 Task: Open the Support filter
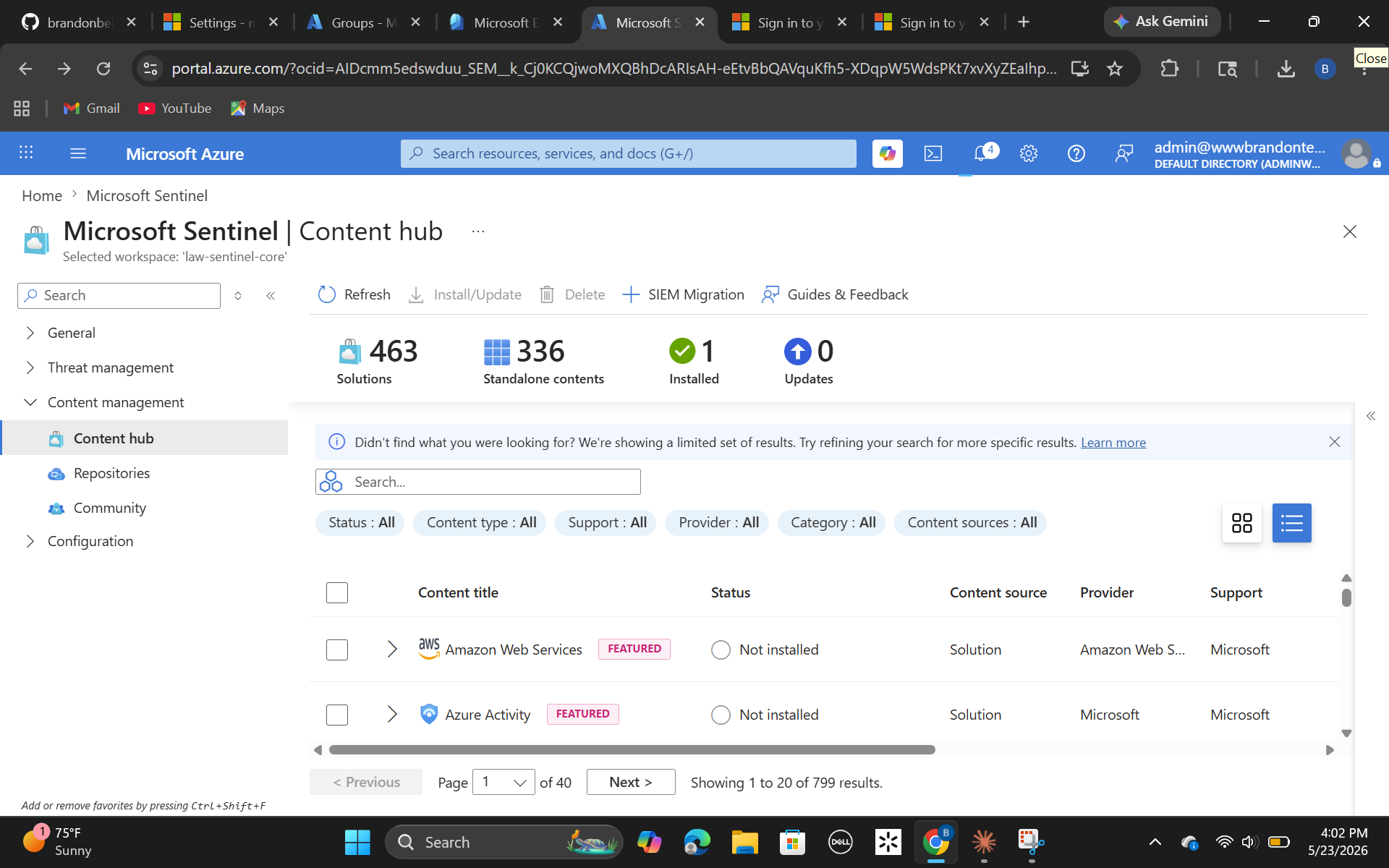coord(606,522)
